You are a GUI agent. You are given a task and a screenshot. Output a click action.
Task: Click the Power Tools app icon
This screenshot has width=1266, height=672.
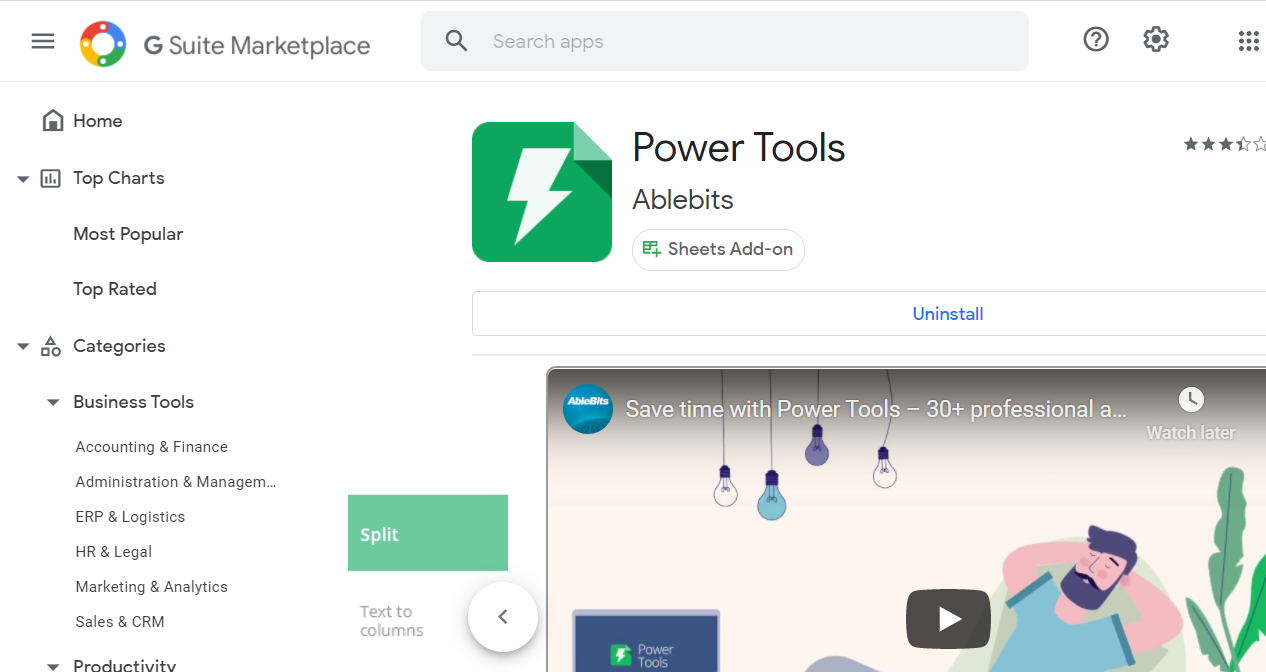pyautogui.click(x=541, y=191)
